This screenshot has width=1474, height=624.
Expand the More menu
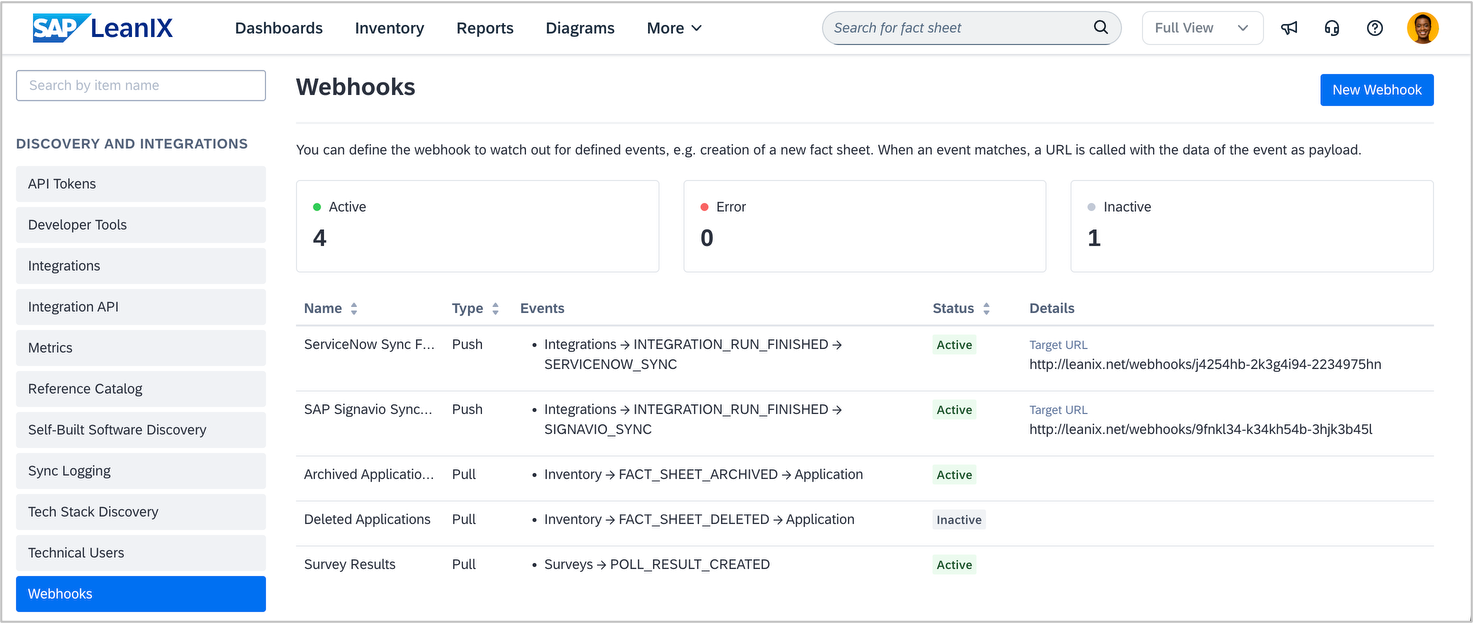click(x=675, y=28)
